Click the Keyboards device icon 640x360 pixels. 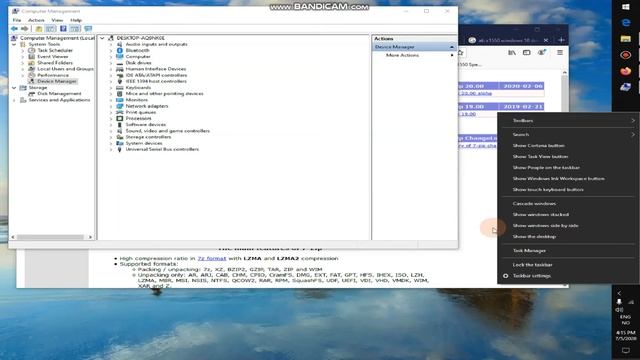(120, 87)
